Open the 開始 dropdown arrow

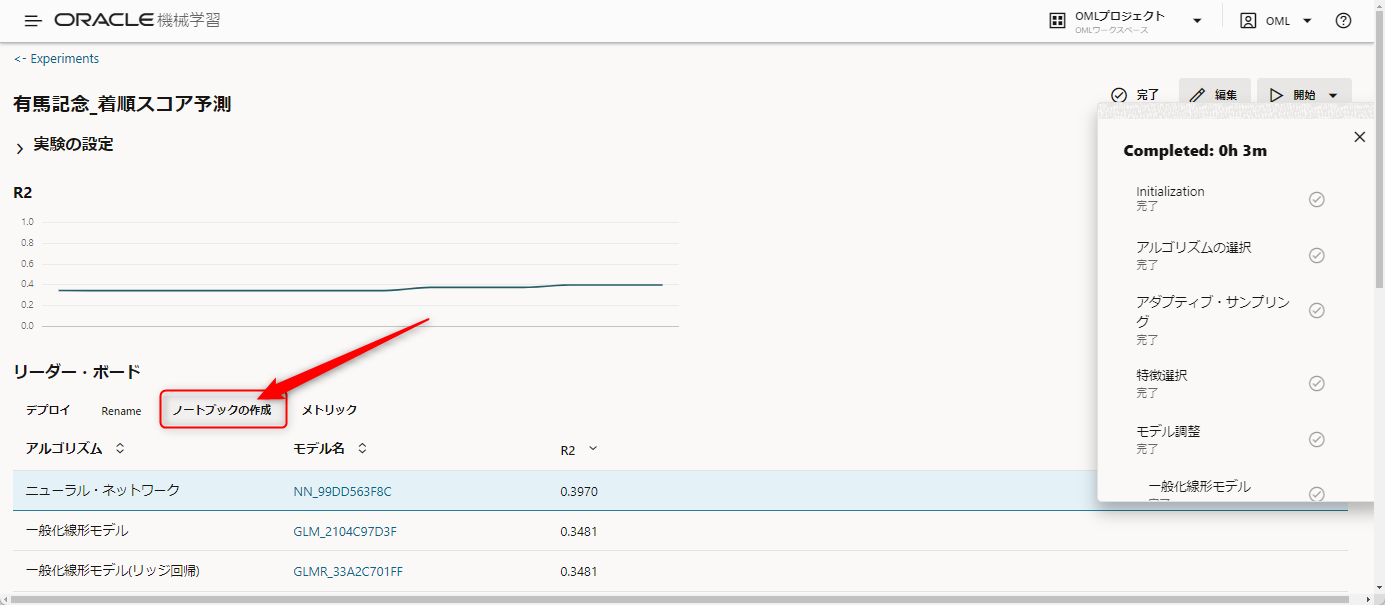coord(1334,96)
